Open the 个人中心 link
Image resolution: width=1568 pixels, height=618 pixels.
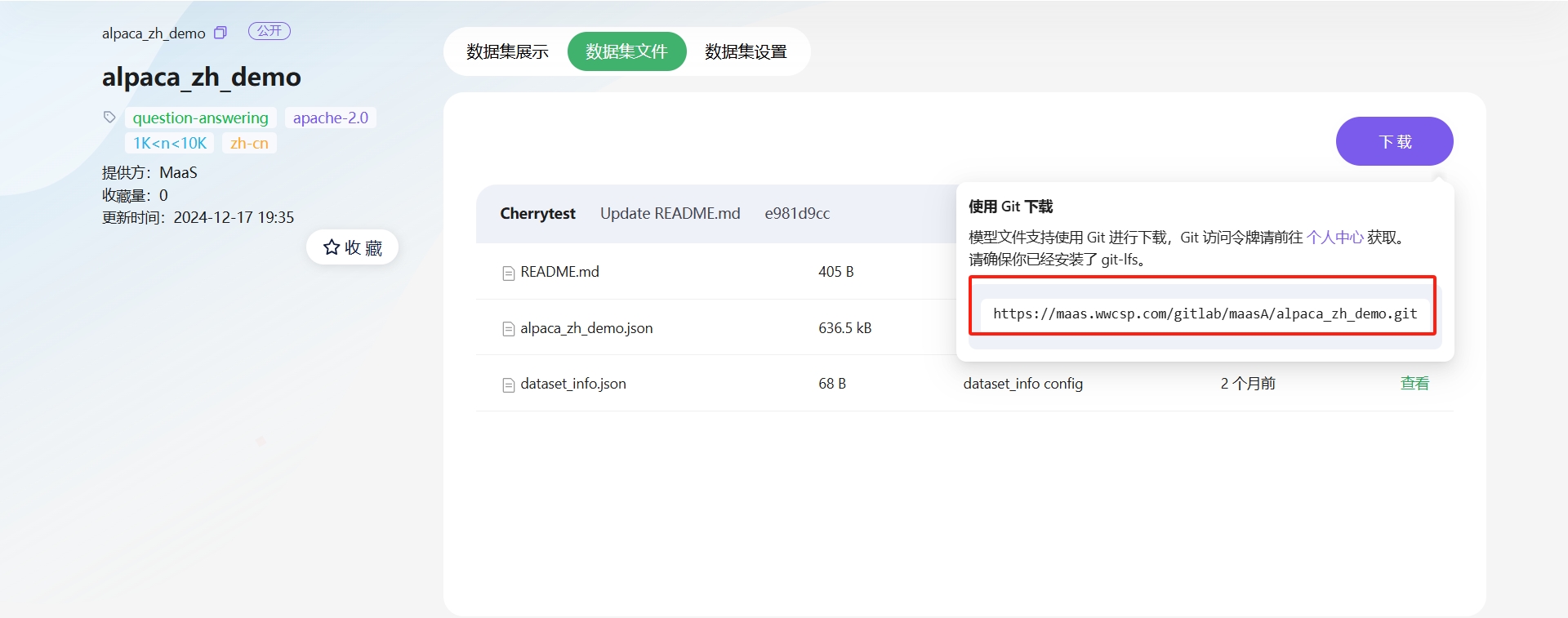pyautogui.click(x=1334, y=238)
